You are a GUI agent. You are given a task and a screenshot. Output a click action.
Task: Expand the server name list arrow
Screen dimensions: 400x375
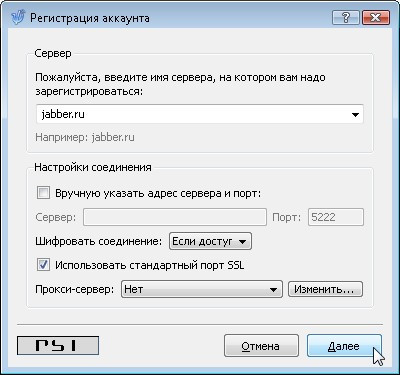click(355, 115)
